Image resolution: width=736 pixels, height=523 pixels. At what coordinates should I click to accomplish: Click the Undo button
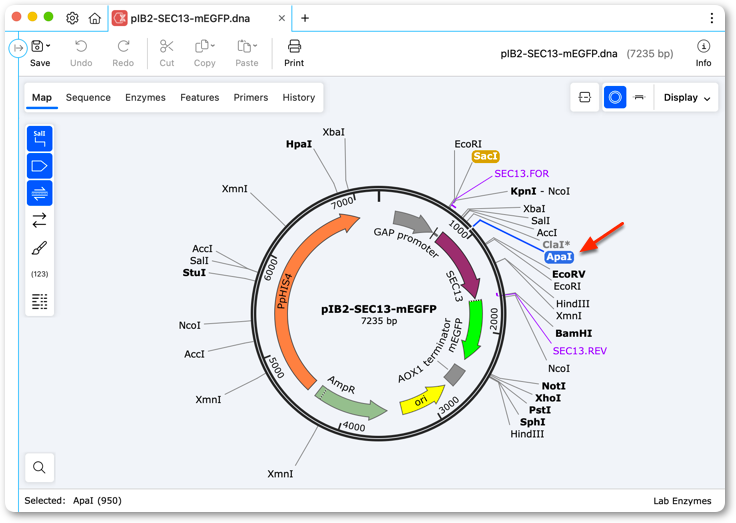click(81, 54)
